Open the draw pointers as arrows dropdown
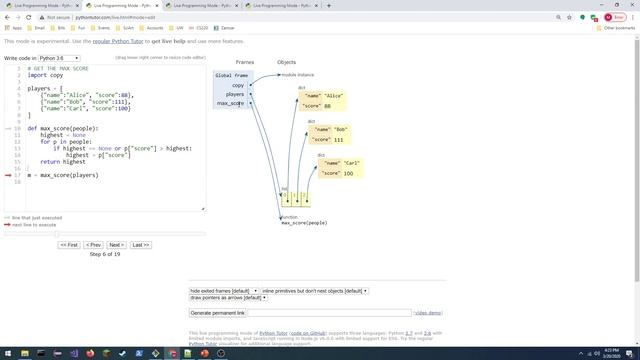Screen dimensions: 640x360 pos(228,298)
